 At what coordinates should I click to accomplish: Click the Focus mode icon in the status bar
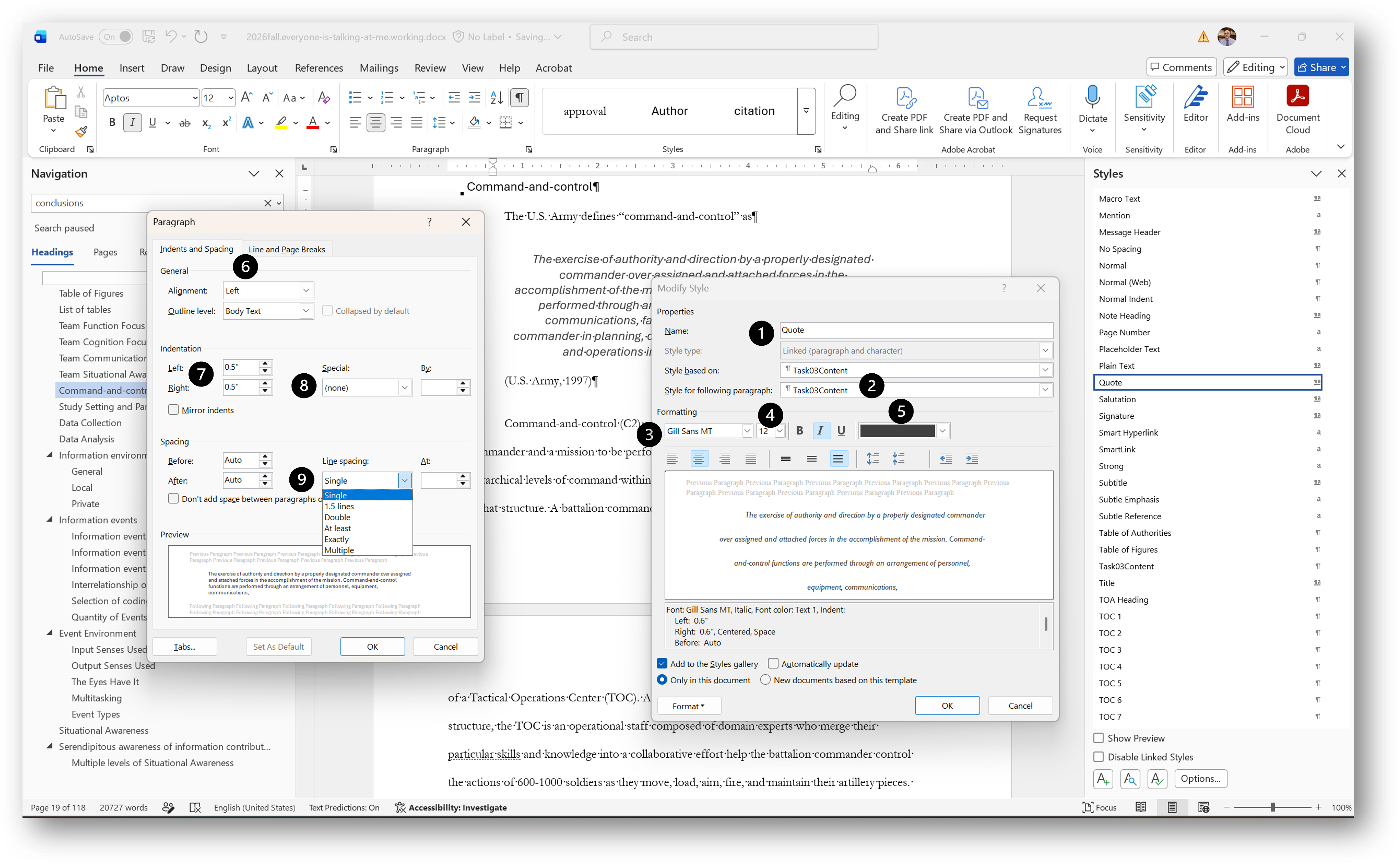click(x=1099, y=807)
